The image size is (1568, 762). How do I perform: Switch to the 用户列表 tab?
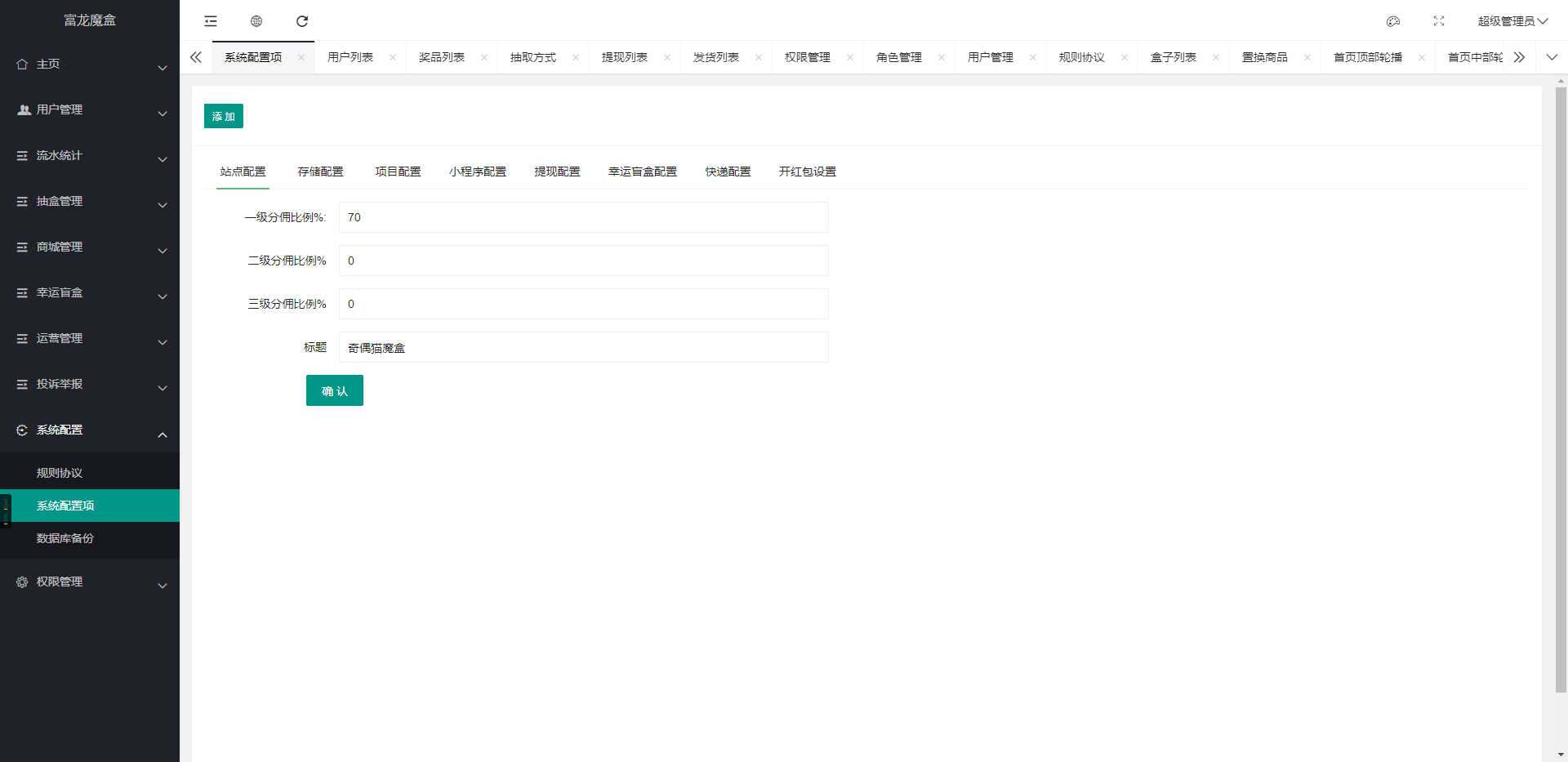[350, 57]
